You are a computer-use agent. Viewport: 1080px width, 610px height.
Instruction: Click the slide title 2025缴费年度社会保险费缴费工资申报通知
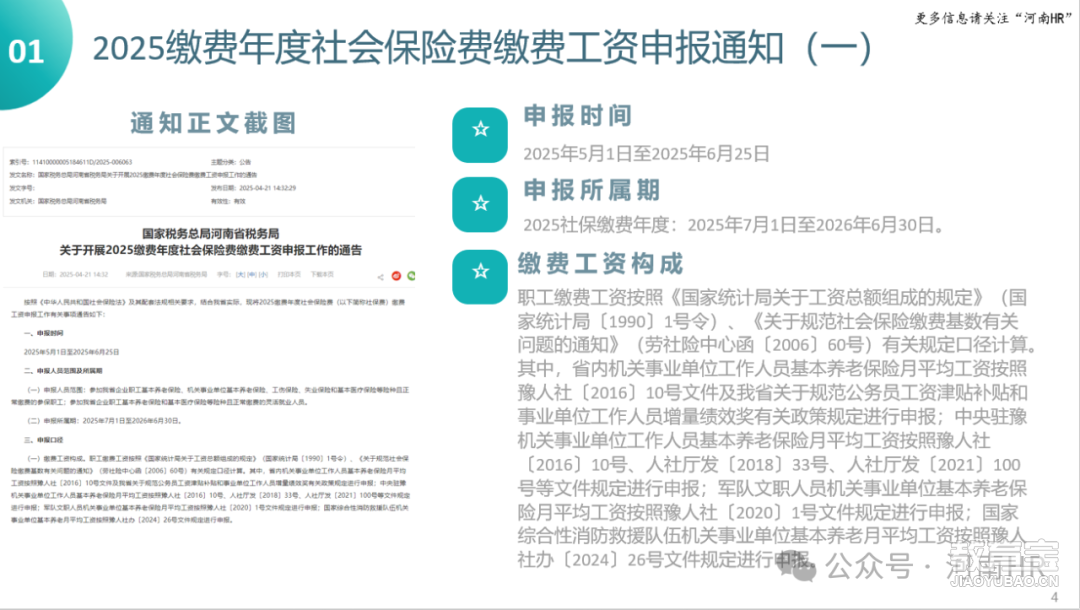point(482,49)
